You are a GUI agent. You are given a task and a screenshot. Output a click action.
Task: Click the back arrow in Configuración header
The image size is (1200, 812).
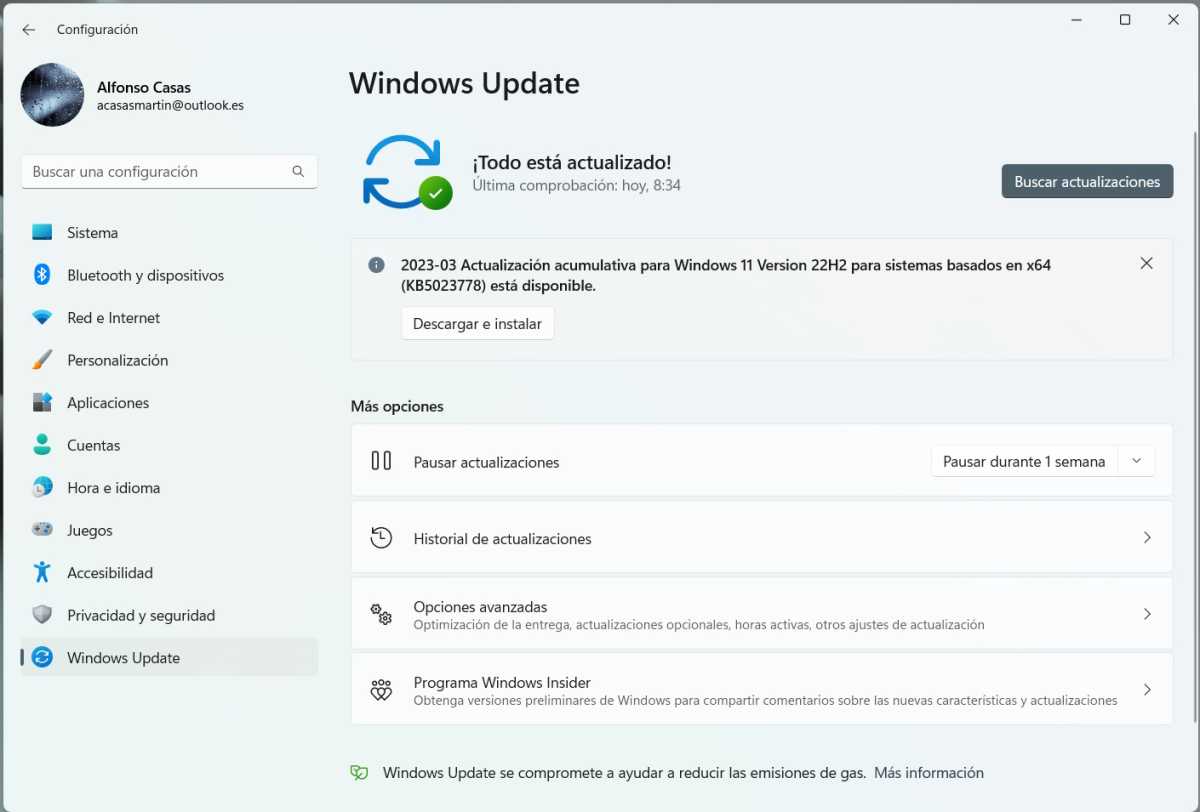28,30
